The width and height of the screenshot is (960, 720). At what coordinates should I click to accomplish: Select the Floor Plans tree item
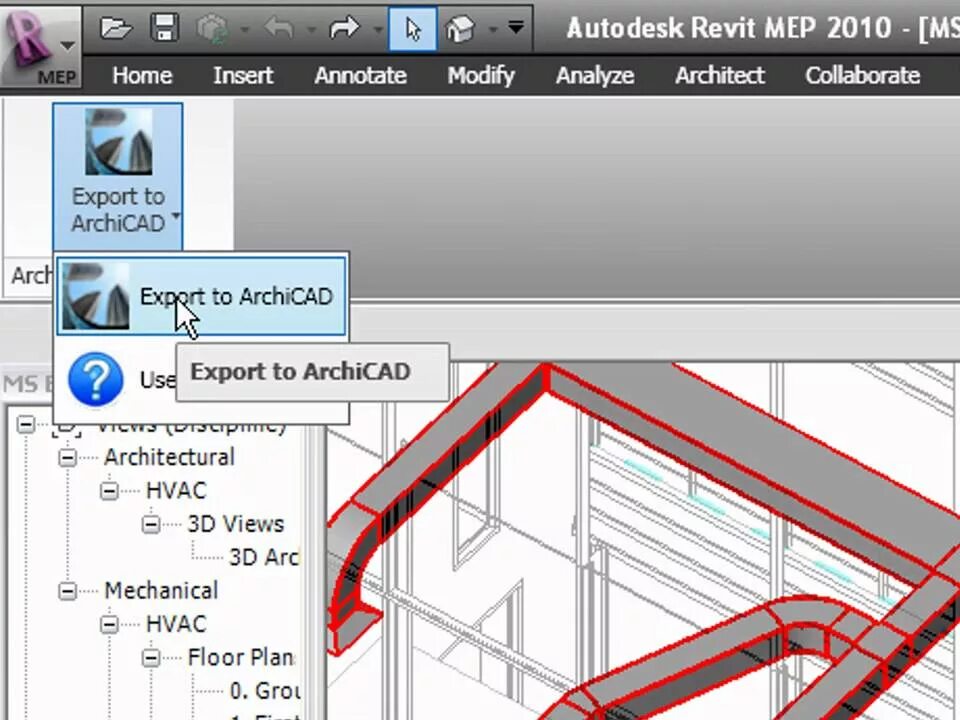pyautogui.click(x=241, y=657)
